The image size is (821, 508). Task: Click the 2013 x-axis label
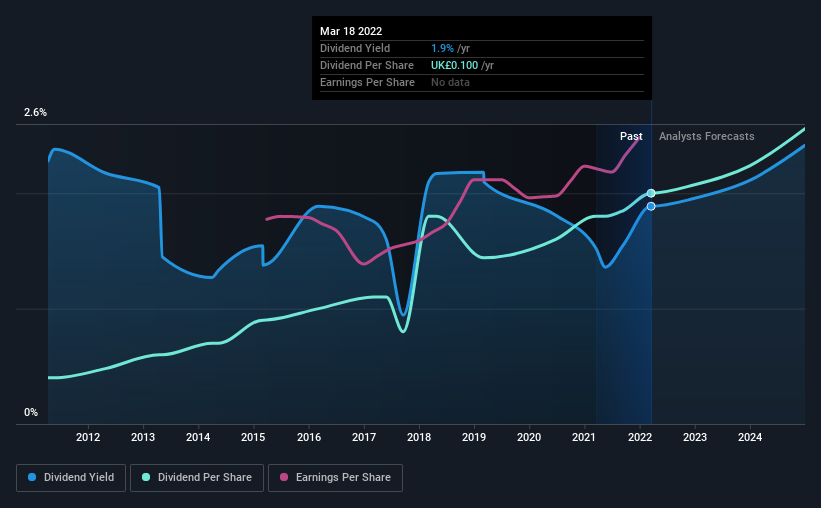143,437
